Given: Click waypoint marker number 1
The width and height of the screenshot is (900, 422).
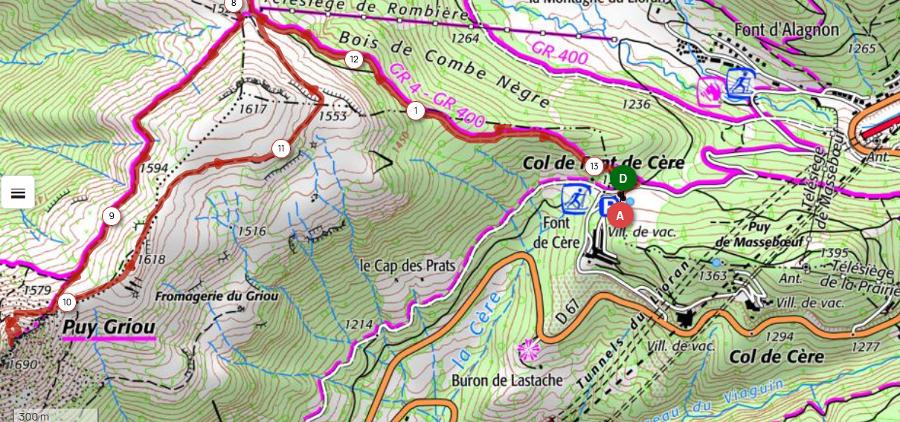Looking at the screenshot, I should click(x=416, y=111).
